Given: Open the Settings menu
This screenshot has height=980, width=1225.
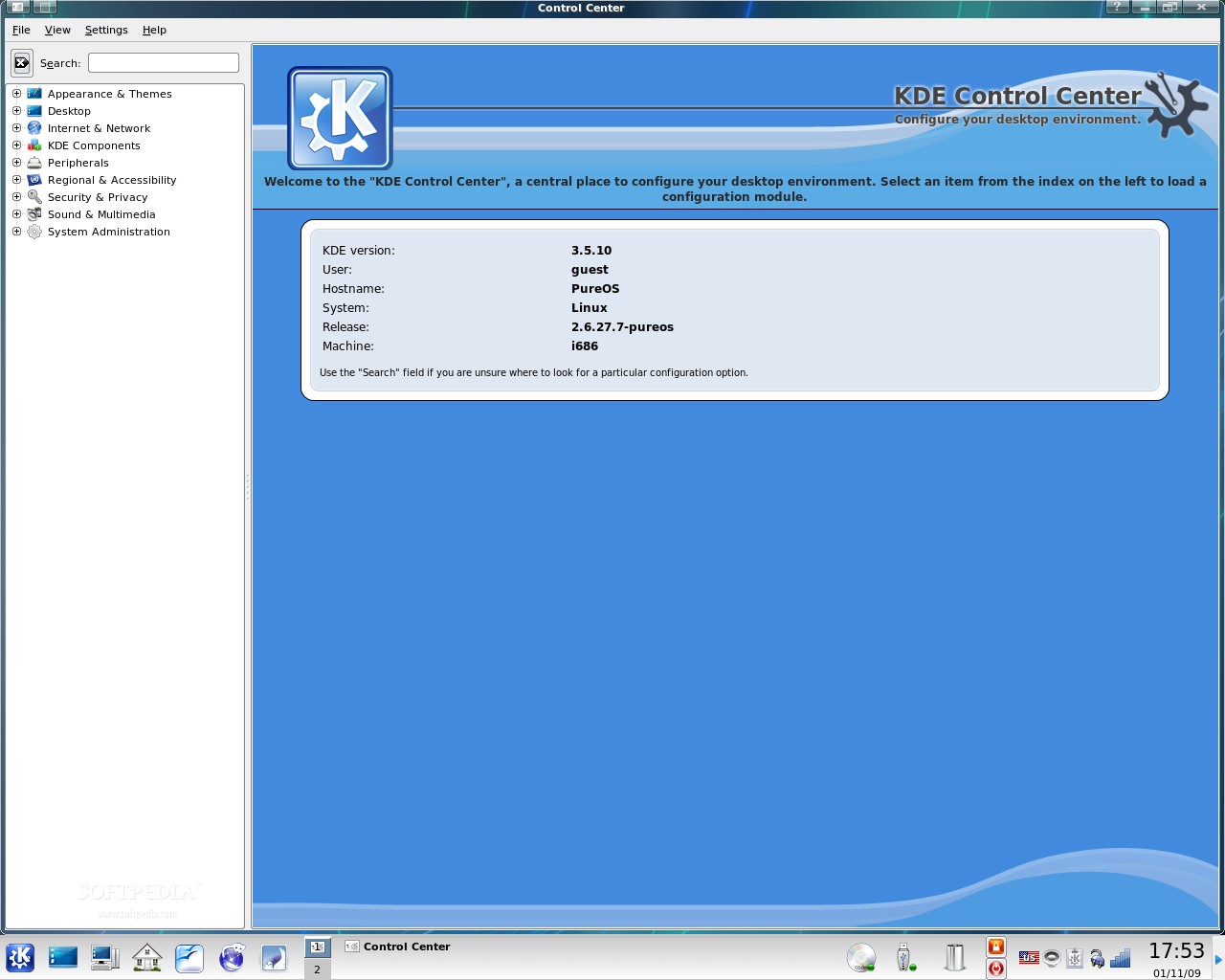Looking at the screenshot, I should [x=106, y=30].
